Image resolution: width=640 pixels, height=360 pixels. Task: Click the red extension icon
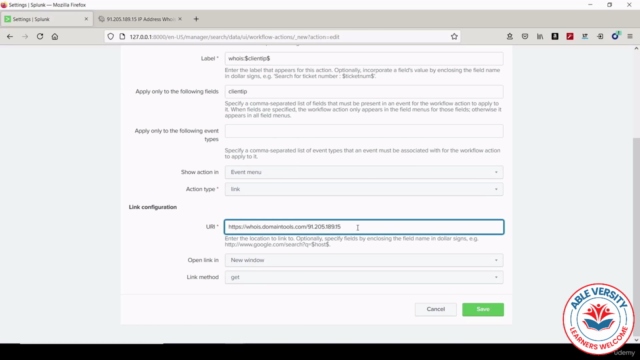pyautogui.click(x=570, y=36)
